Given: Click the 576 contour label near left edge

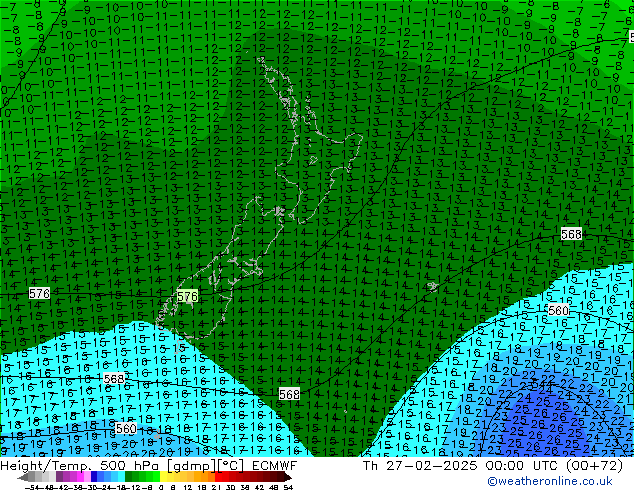Looking at the screenshot, I should click(39, 293).
